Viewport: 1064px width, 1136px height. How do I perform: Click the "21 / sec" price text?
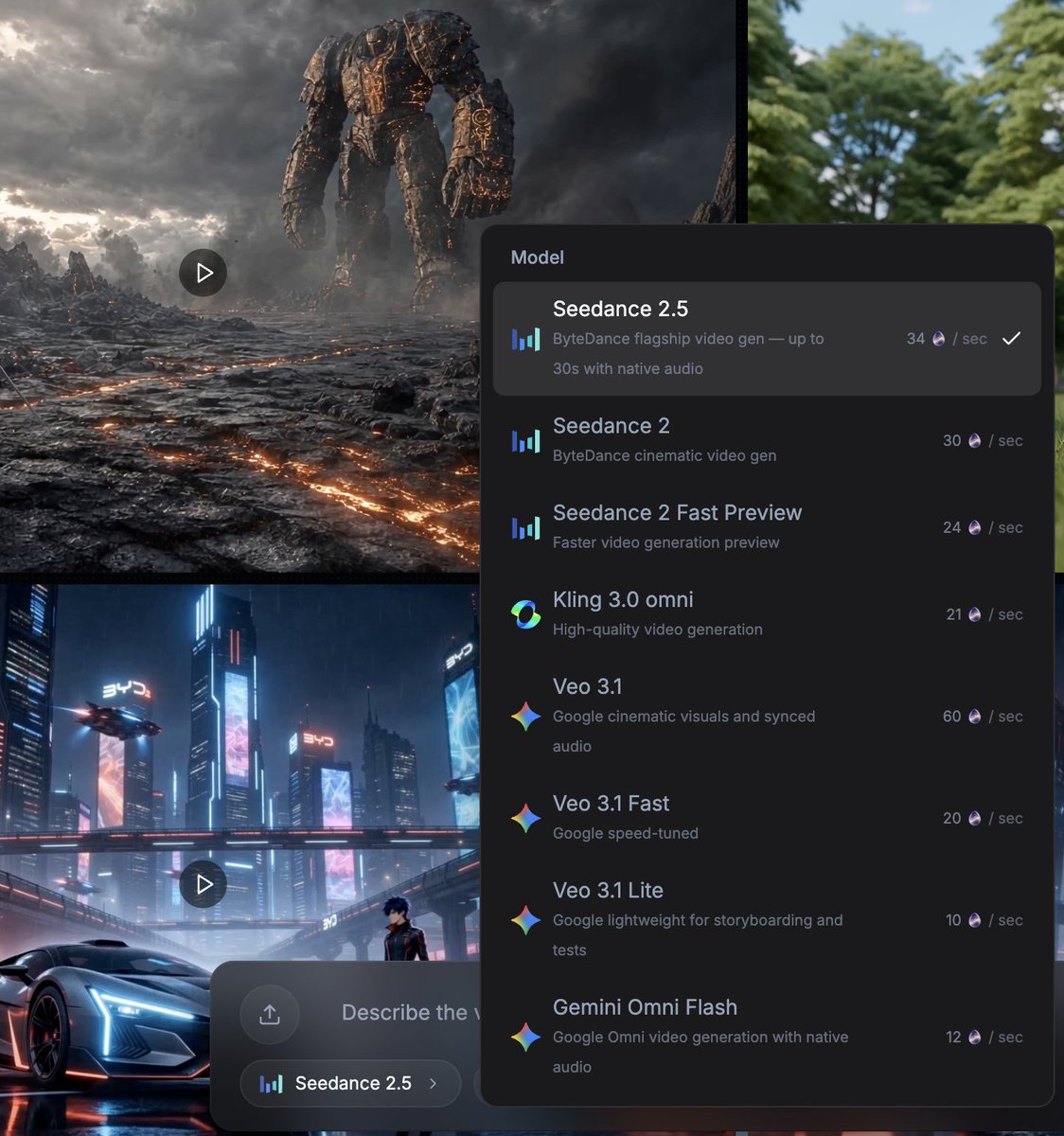984,615
